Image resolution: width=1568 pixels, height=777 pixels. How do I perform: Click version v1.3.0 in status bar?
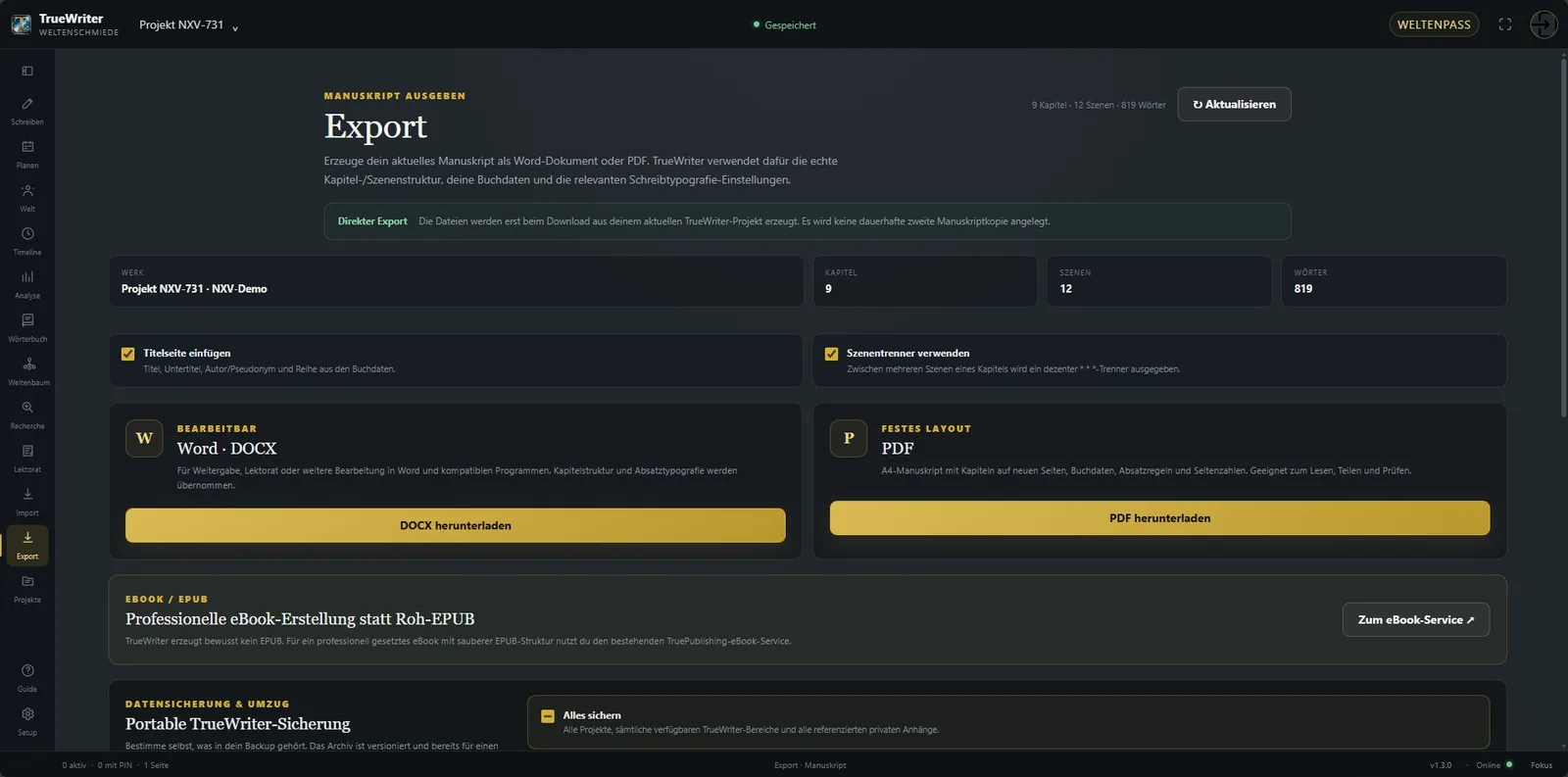[1441, 765]
